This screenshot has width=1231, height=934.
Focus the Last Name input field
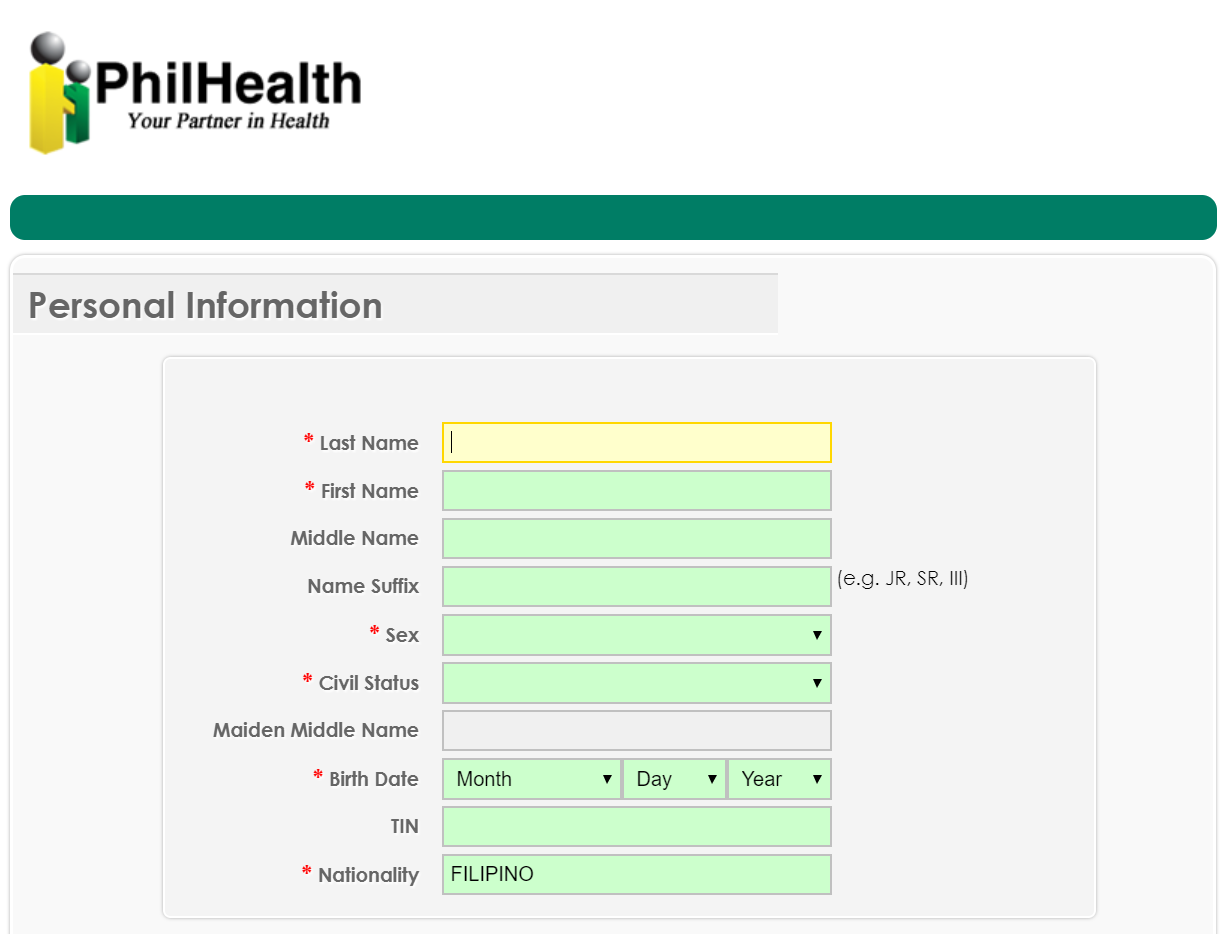click(x=637, y=443)
